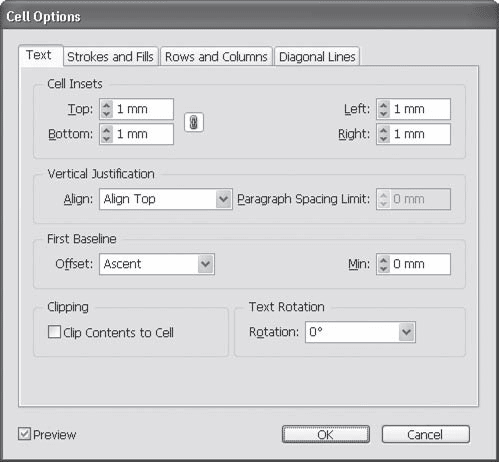Uncheck the Preview checkbox
The width and height of the screenshot is (499, 462).
pyautogui.click(x=24, y=434)
